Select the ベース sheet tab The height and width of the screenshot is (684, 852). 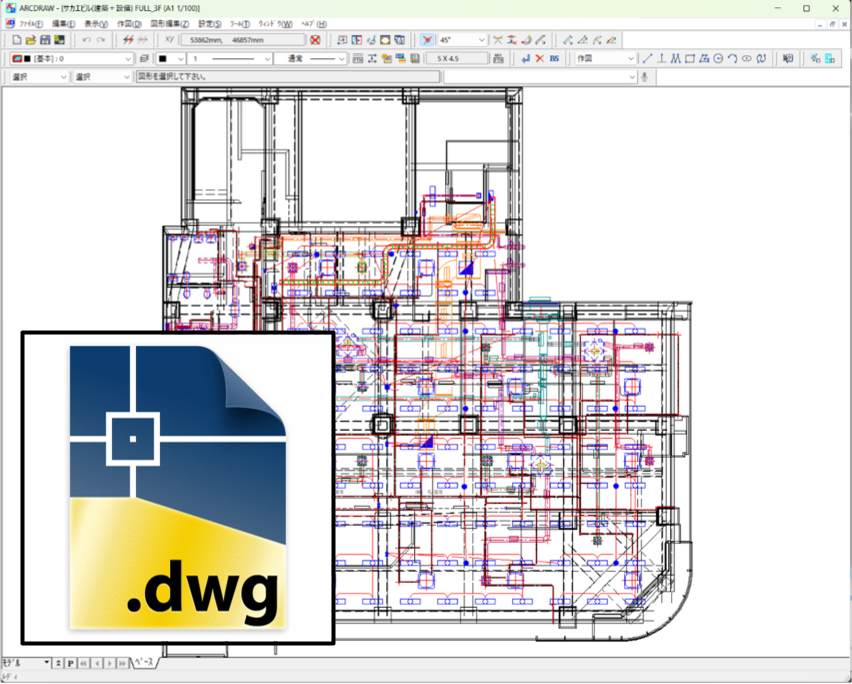144,663
